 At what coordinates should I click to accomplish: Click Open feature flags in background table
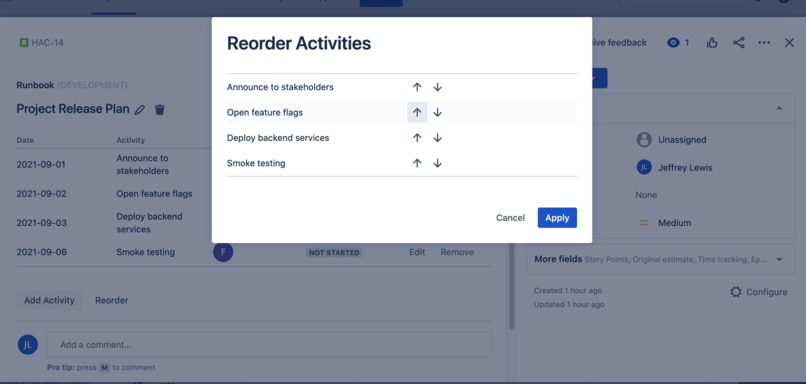[x=154, y=194]
